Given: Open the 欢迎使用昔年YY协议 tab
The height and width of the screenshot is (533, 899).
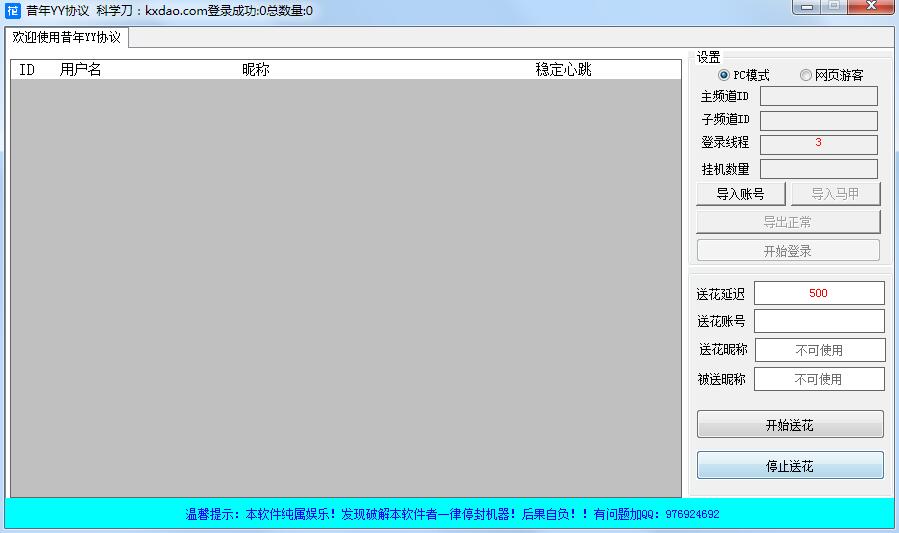Looking at the screenshot, I should (67, 38).
